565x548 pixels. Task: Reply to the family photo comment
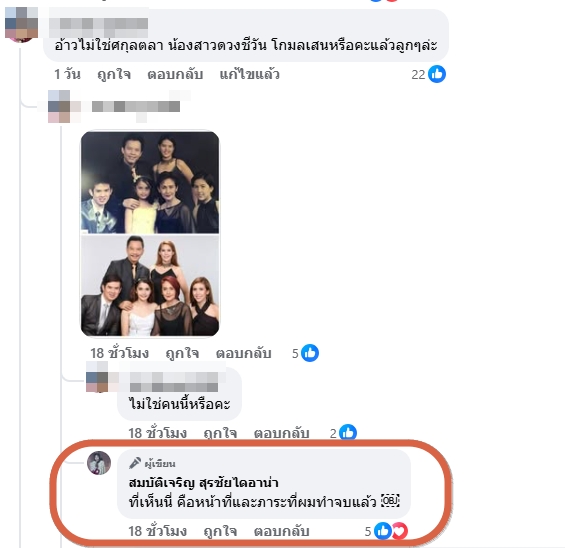point(244,353)
